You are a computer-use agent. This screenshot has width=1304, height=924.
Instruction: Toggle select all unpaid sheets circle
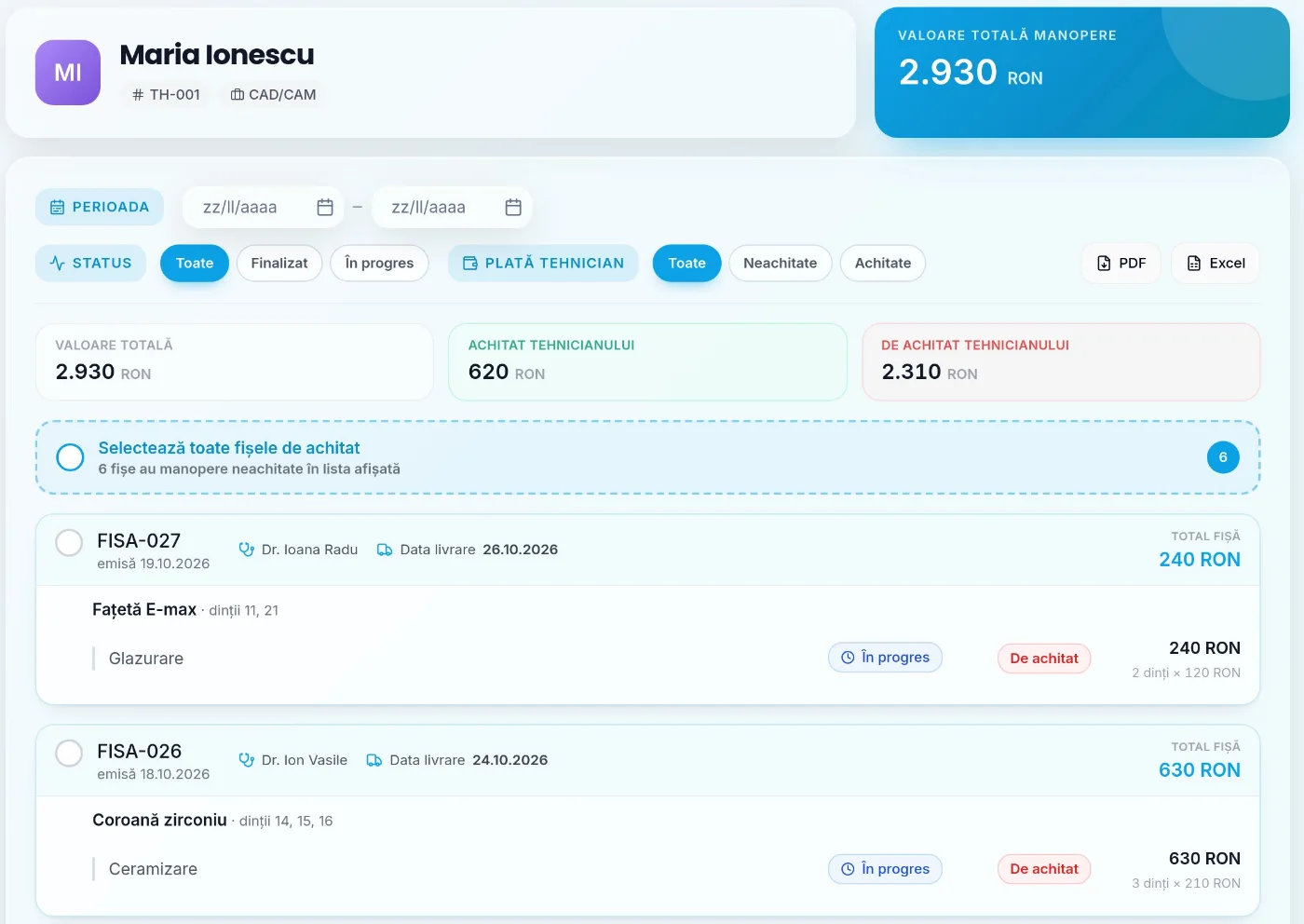point(70,457)
